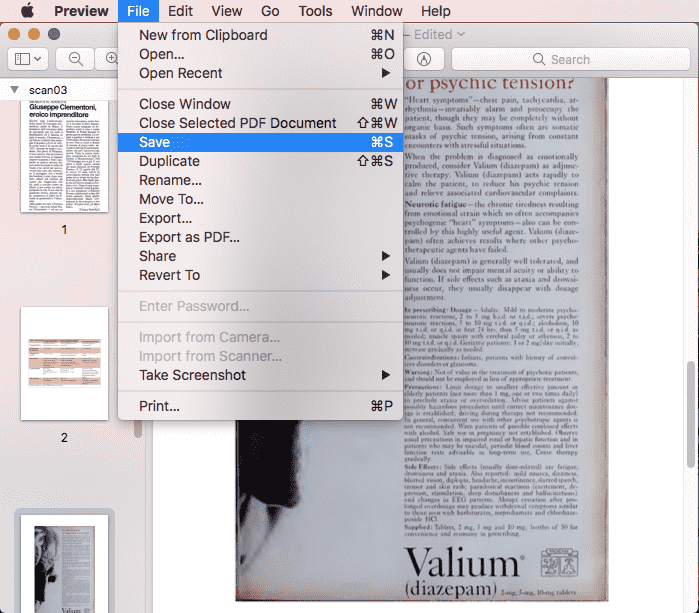The width and height of the screenshot is (699, 613).
Task: Click the sidebar scrollbar thumb
Action: [138, 428]
